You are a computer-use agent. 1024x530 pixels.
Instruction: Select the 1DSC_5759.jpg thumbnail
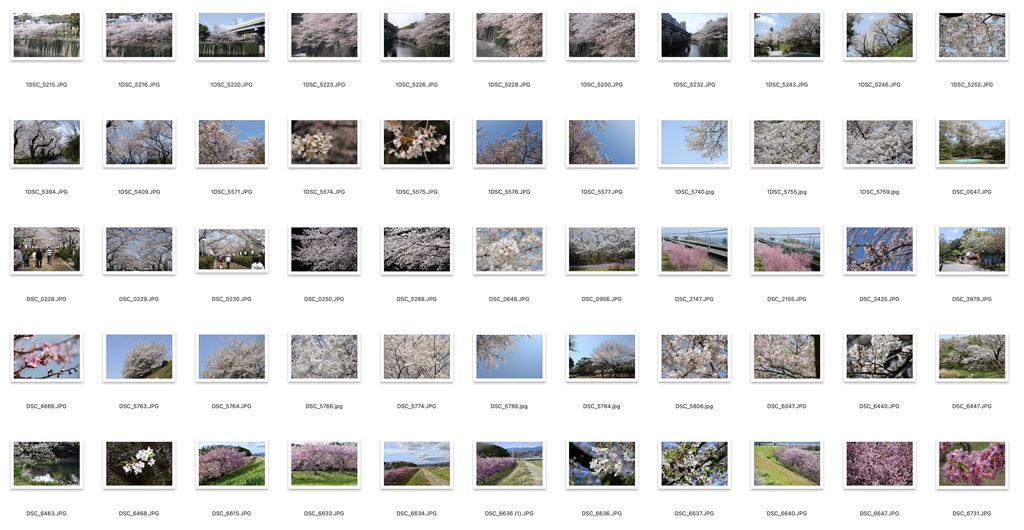click(x=880, y=142)
